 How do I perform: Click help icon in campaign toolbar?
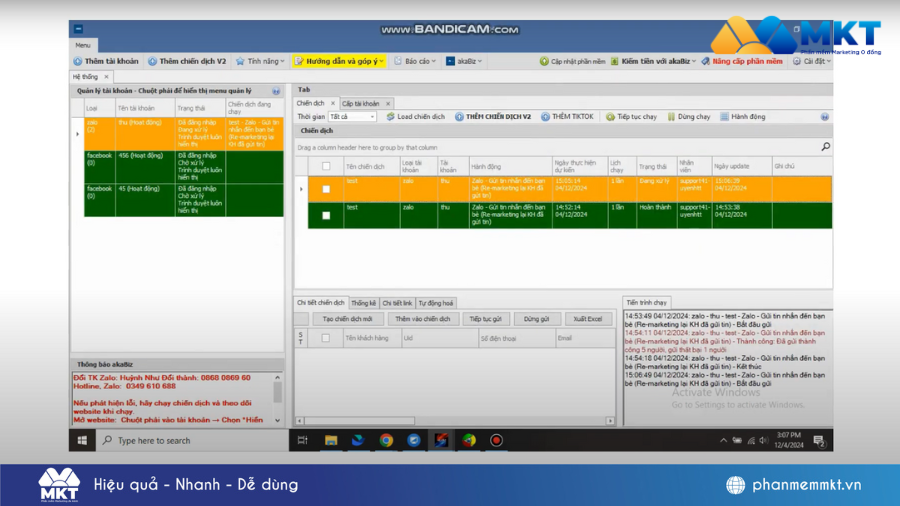pyautogui.click(x=824, y=116)
